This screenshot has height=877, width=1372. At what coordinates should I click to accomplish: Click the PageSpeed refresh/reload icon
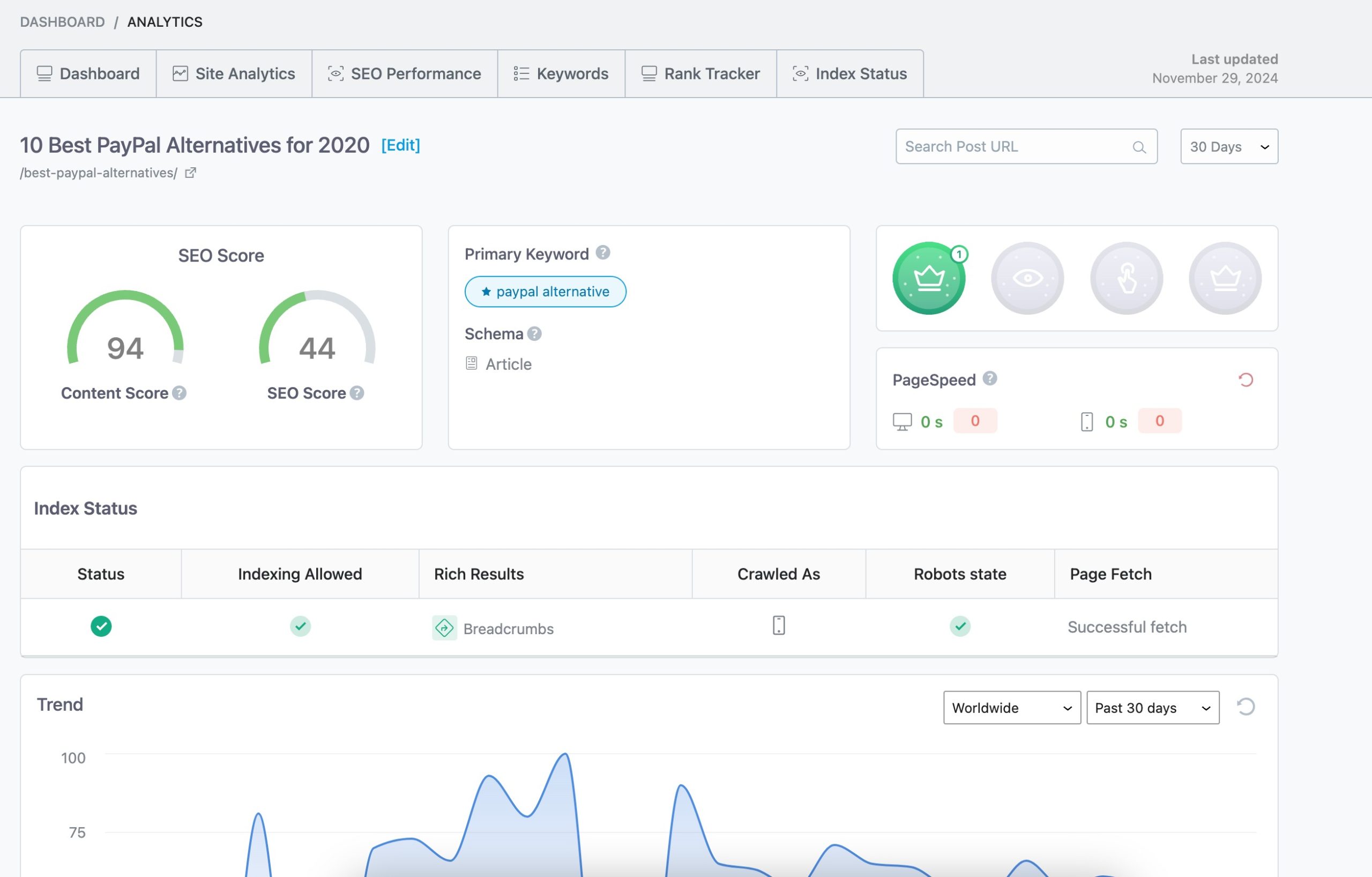1246,379
